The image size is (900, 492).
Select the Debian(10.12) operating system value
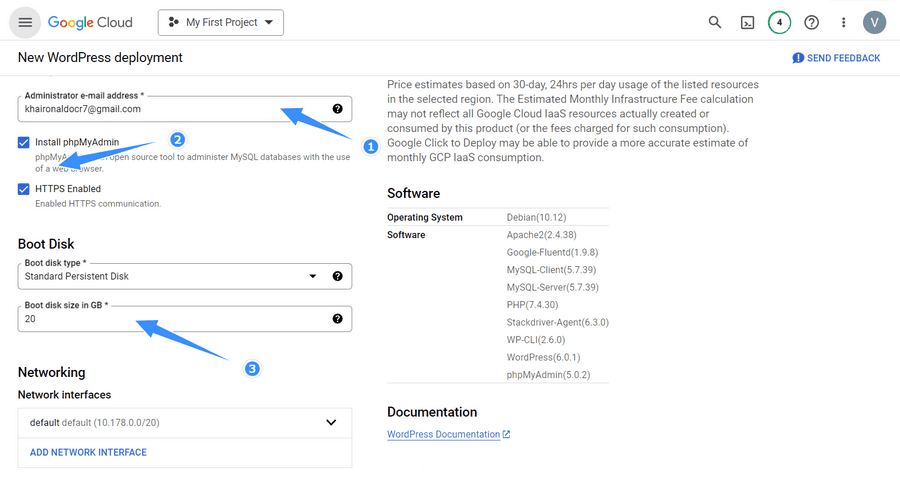[536, 218]
